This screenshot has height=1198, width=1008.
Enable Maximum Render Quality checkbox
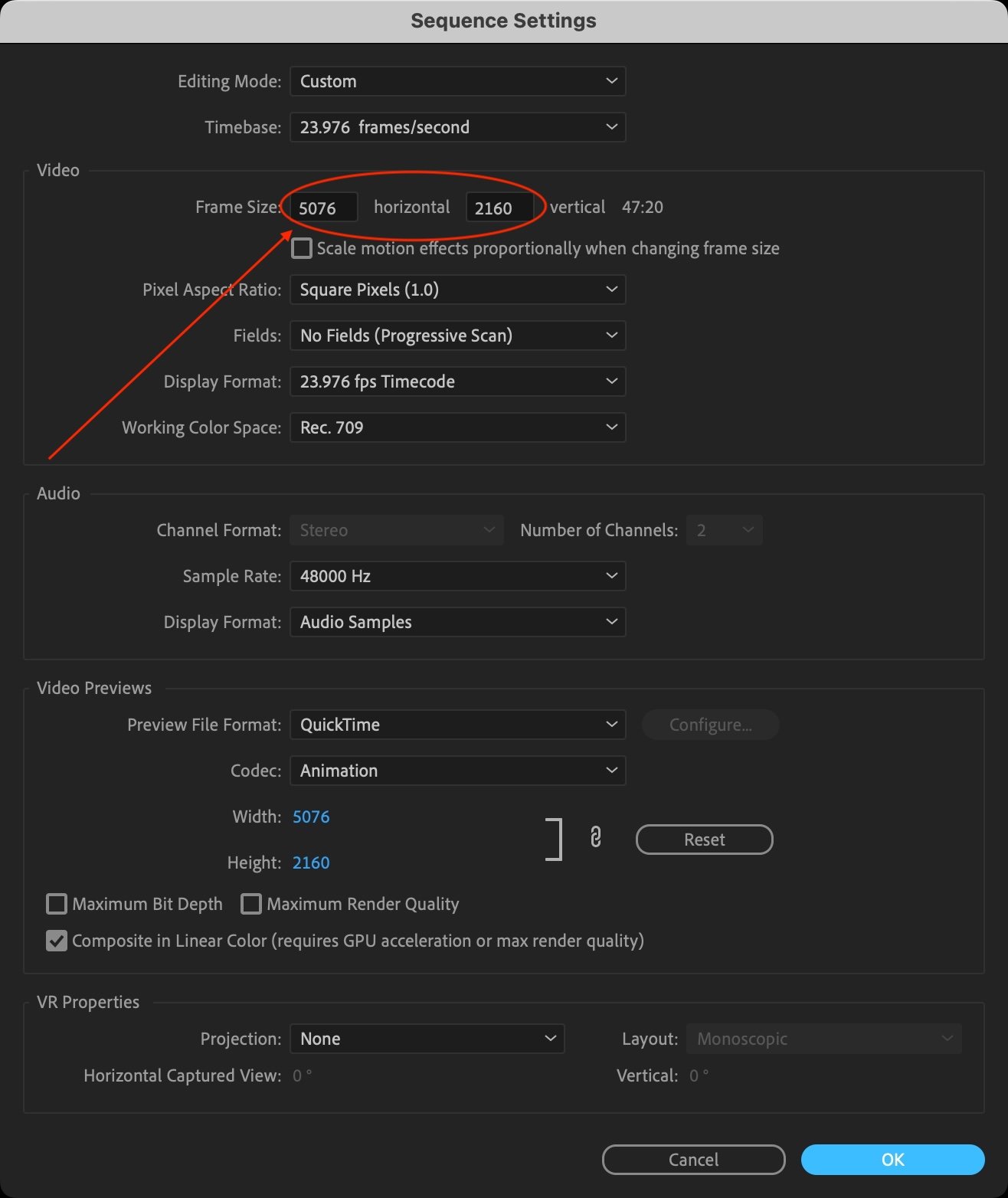click(251, 904)
